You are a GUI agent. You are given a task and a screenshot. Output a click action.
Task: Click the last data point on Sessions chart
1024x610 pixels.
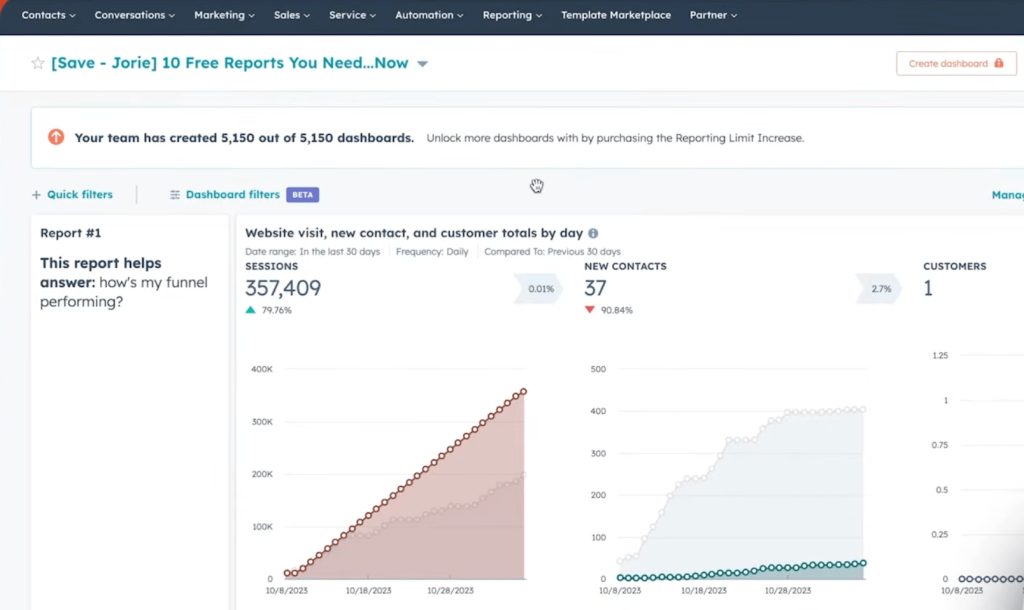(523, 392)
